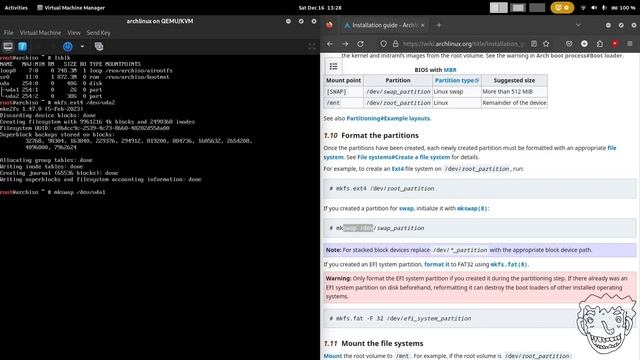Screen dimensions: 640x360
Task: Follow the Mount link in section 1.11
Action: click(333, 356)
